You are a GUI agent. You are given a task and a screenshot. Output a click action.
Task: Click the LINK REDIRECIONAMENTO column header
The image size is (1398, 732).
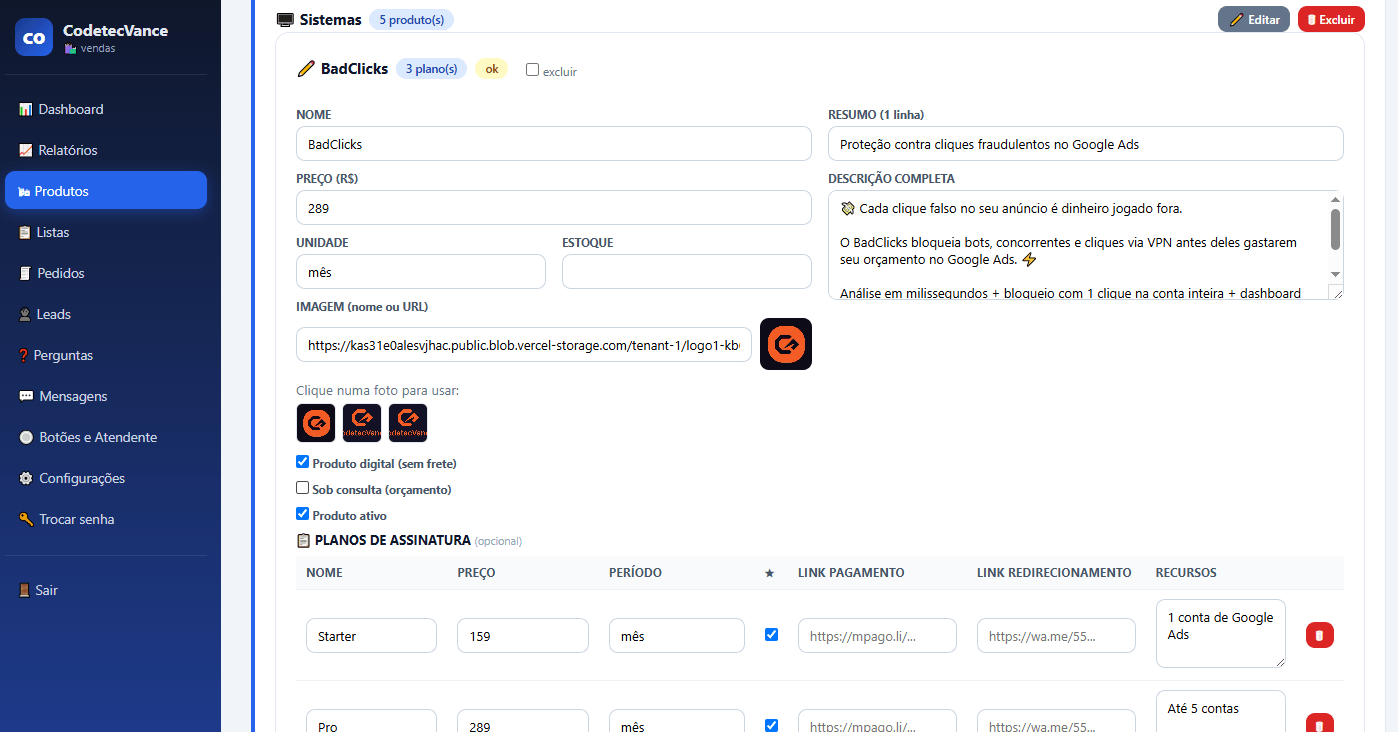coord(1054,573)
